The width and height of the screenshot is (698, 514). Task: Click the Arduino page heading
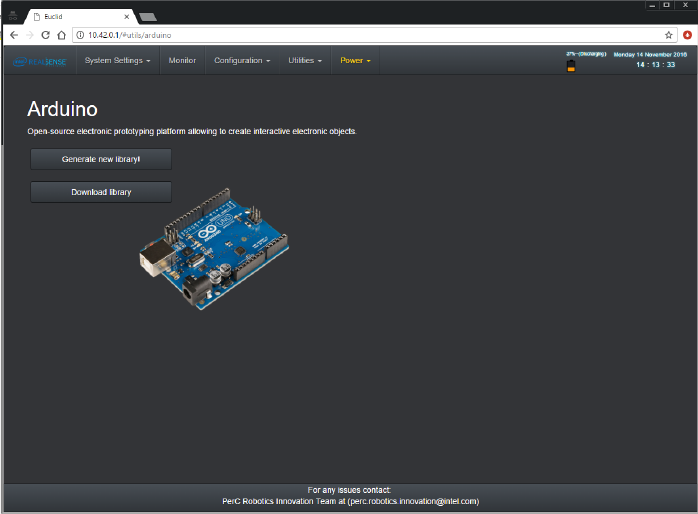coord(62,109)
